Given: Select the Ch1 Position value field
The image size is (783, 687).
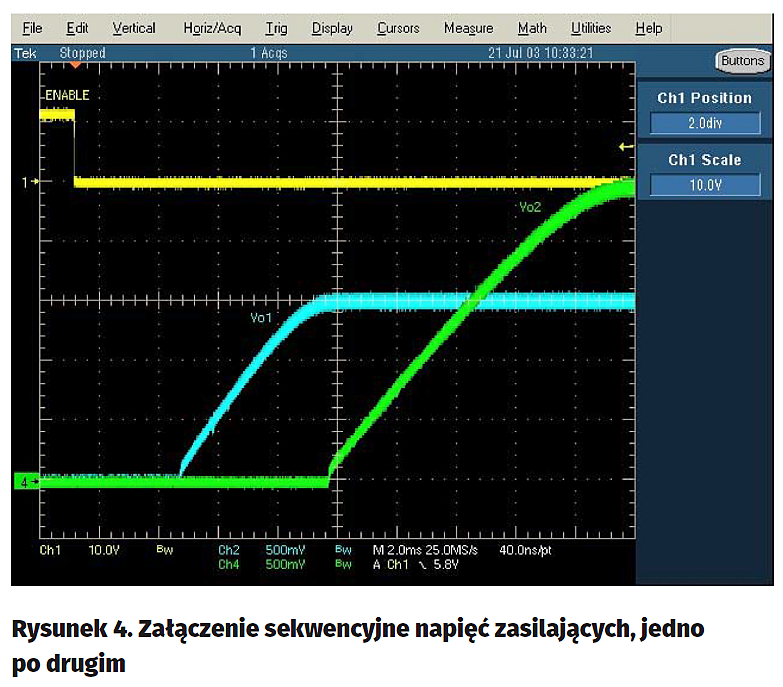Looking at the screenshot, I should 706,123.
